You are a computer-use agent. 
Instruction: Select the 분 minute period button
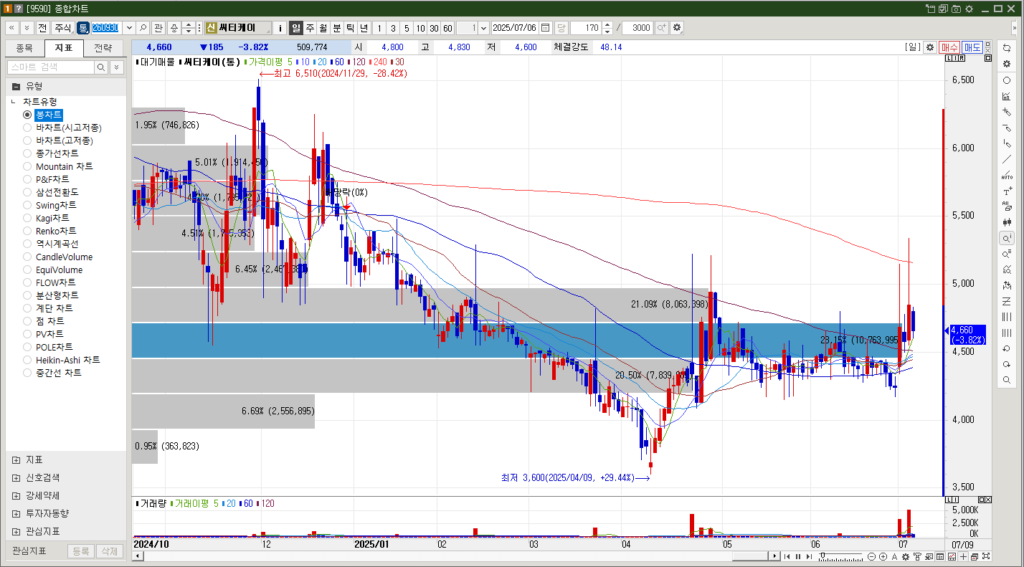(x=336, y=28)
